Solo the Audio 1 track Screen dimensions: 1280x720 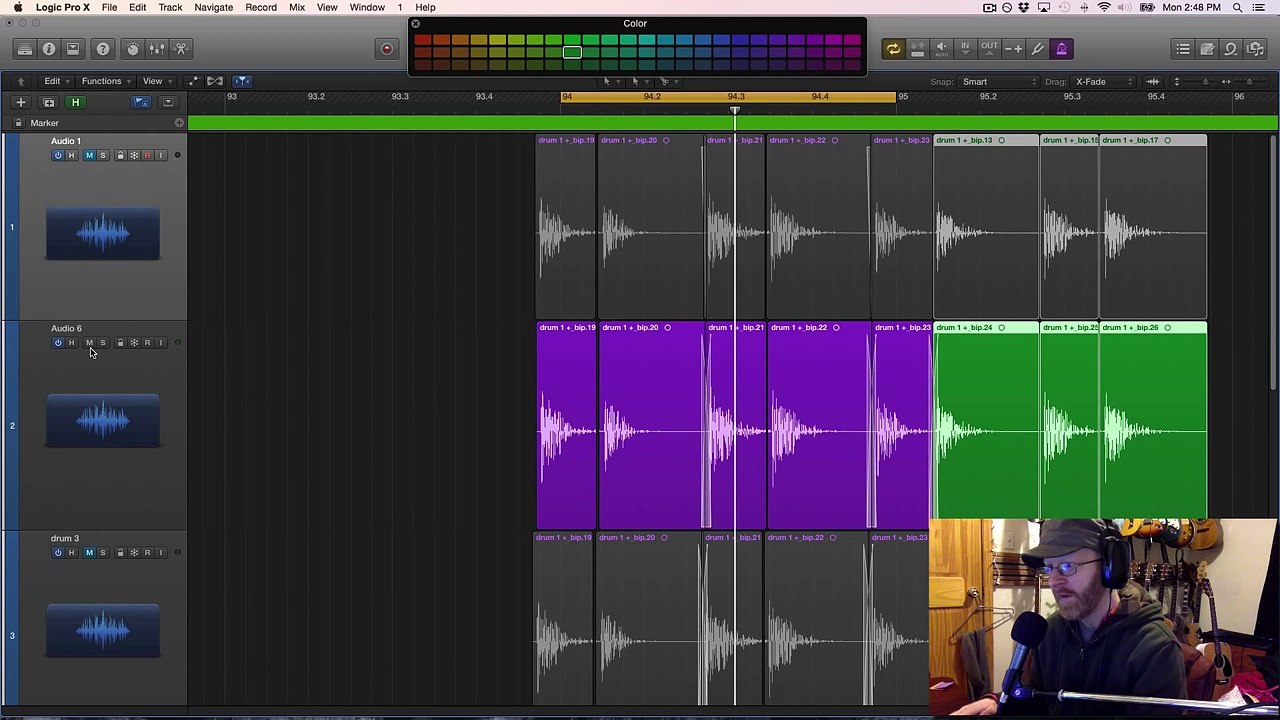point(103,155)
